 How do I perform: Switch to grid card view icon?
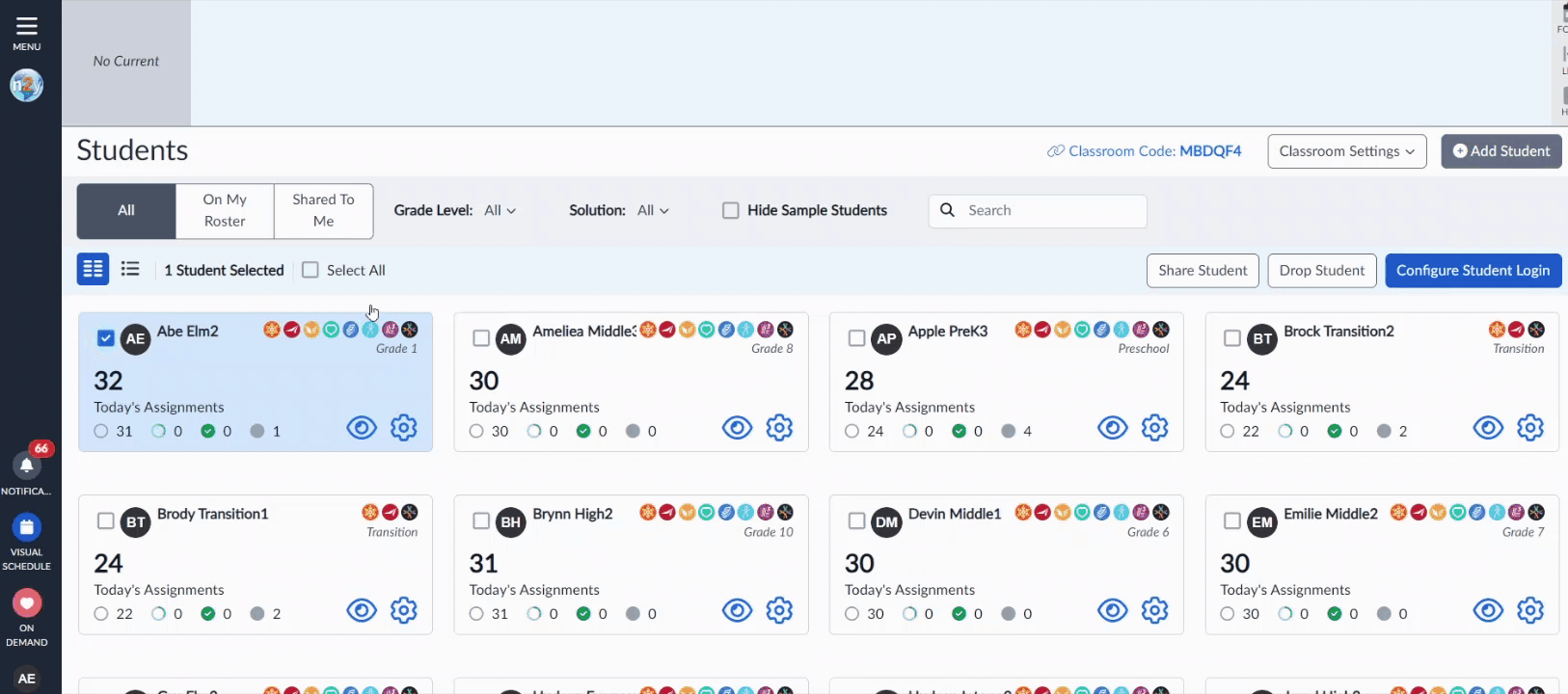pos(94,269)
